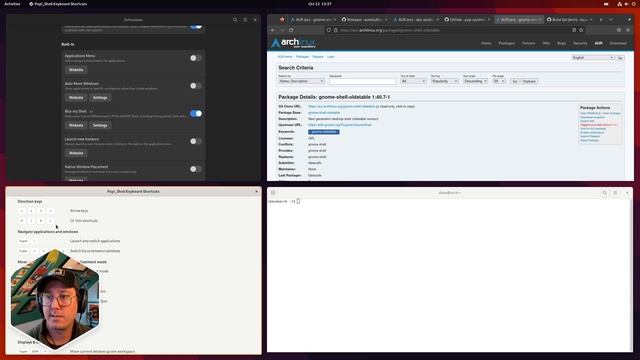Open the Extensions window hamburger menu
Viewport: 640px width, 360px height.
click(245, 20)
